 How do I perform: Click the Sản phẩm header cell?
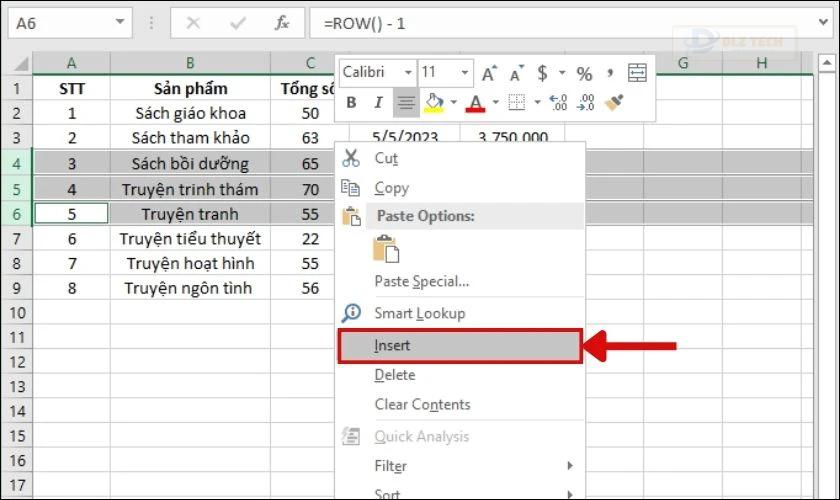click(x=190, y=88)
